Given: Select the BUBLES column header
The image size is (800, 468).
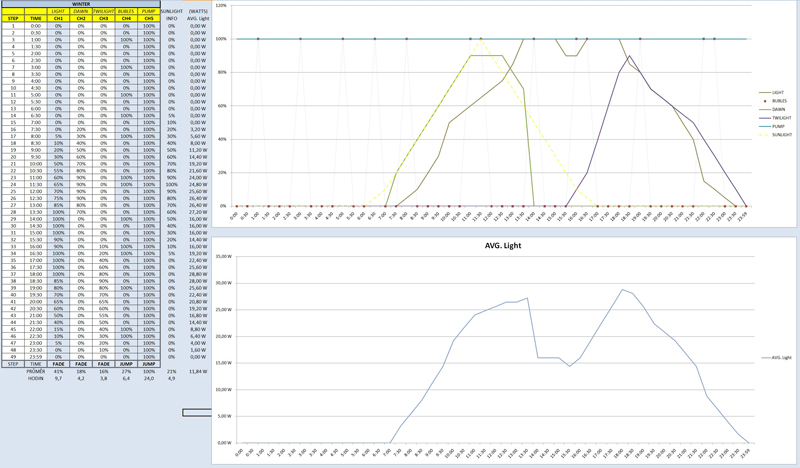Looking at the screenshot, I should (x=126, y=11).
